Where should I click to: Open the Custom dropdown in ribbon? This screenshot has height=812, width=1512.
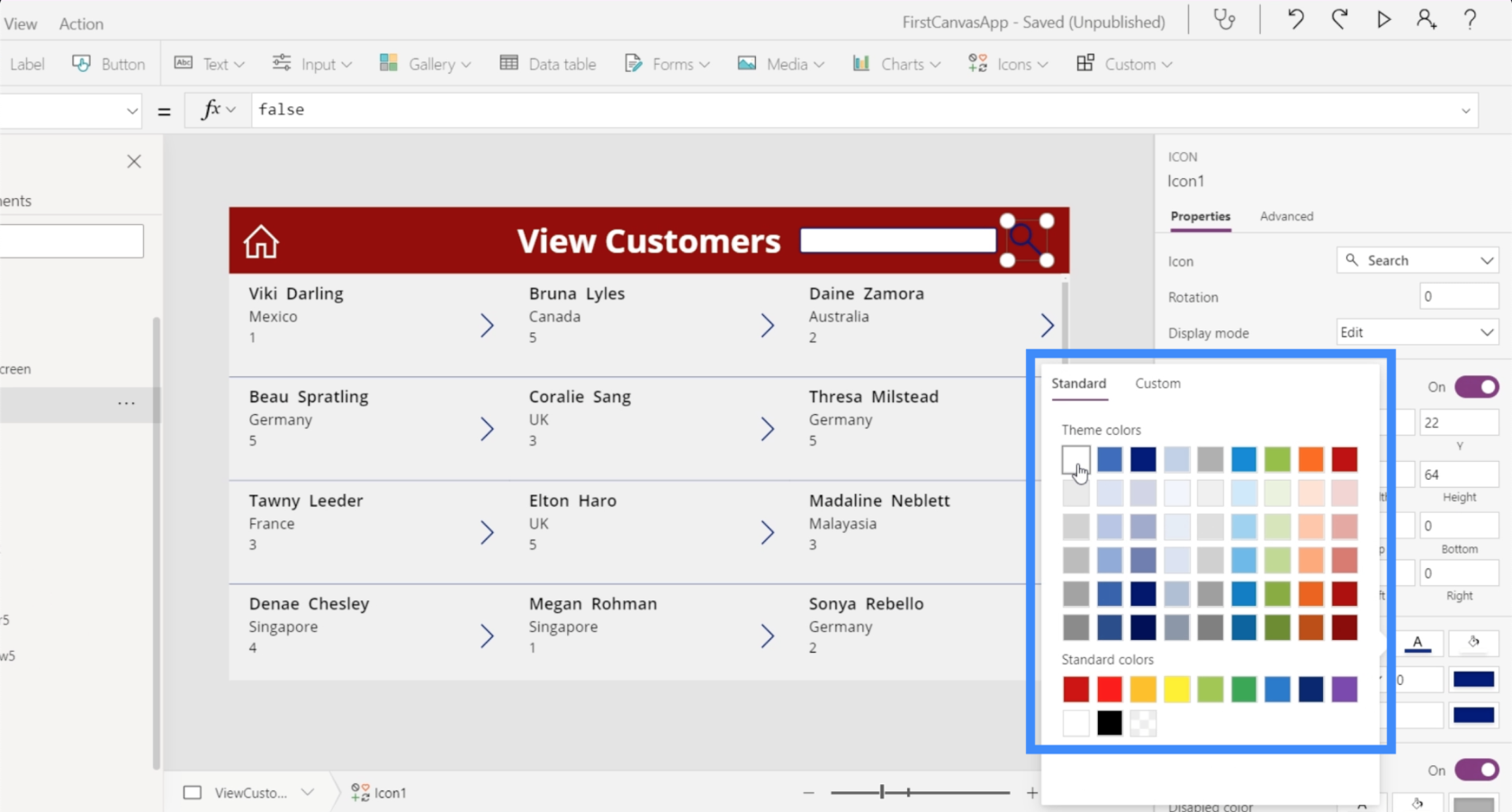point(1124,64)
